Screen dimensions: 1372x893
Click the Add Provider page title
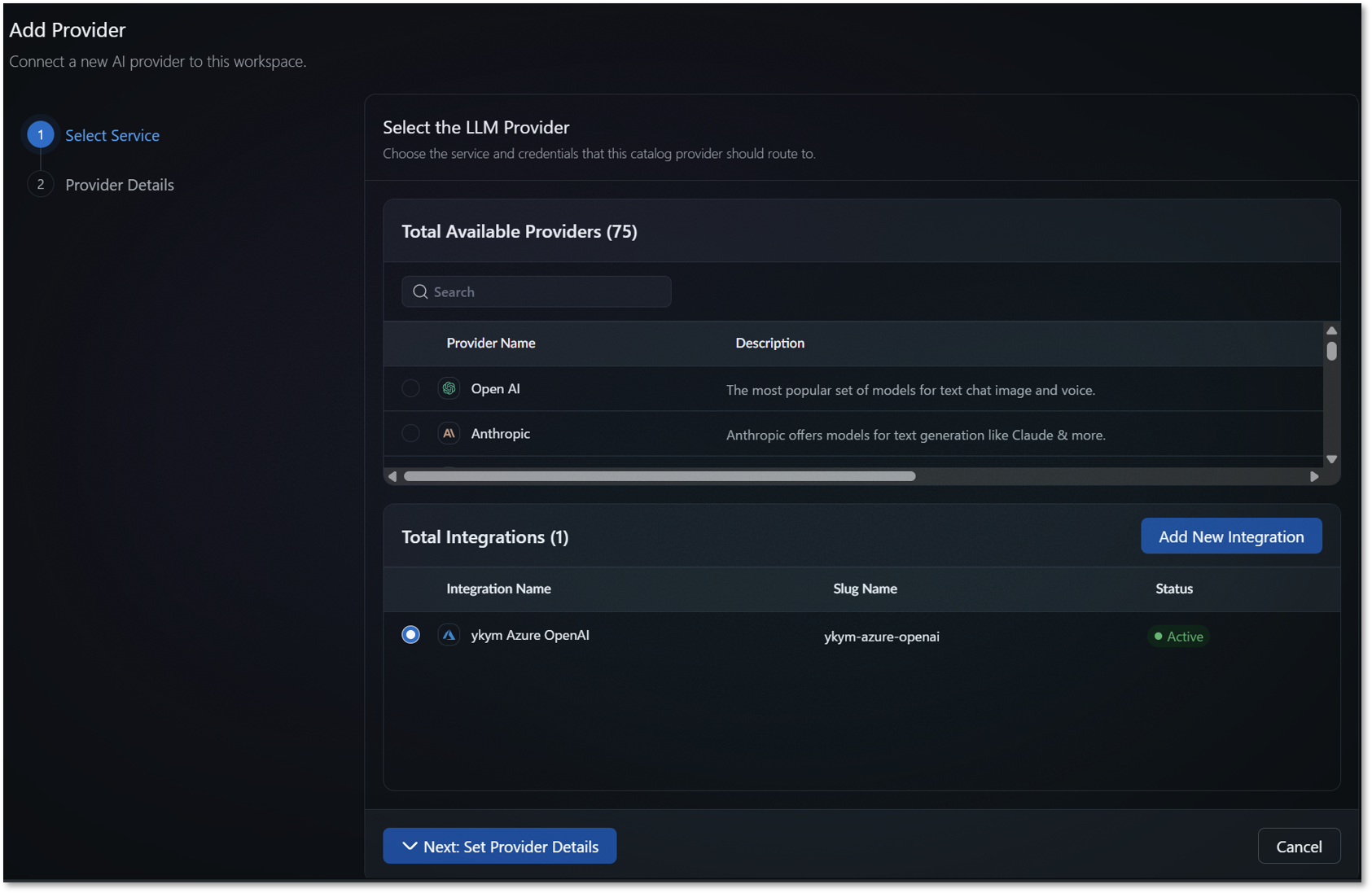coord(68,30)
